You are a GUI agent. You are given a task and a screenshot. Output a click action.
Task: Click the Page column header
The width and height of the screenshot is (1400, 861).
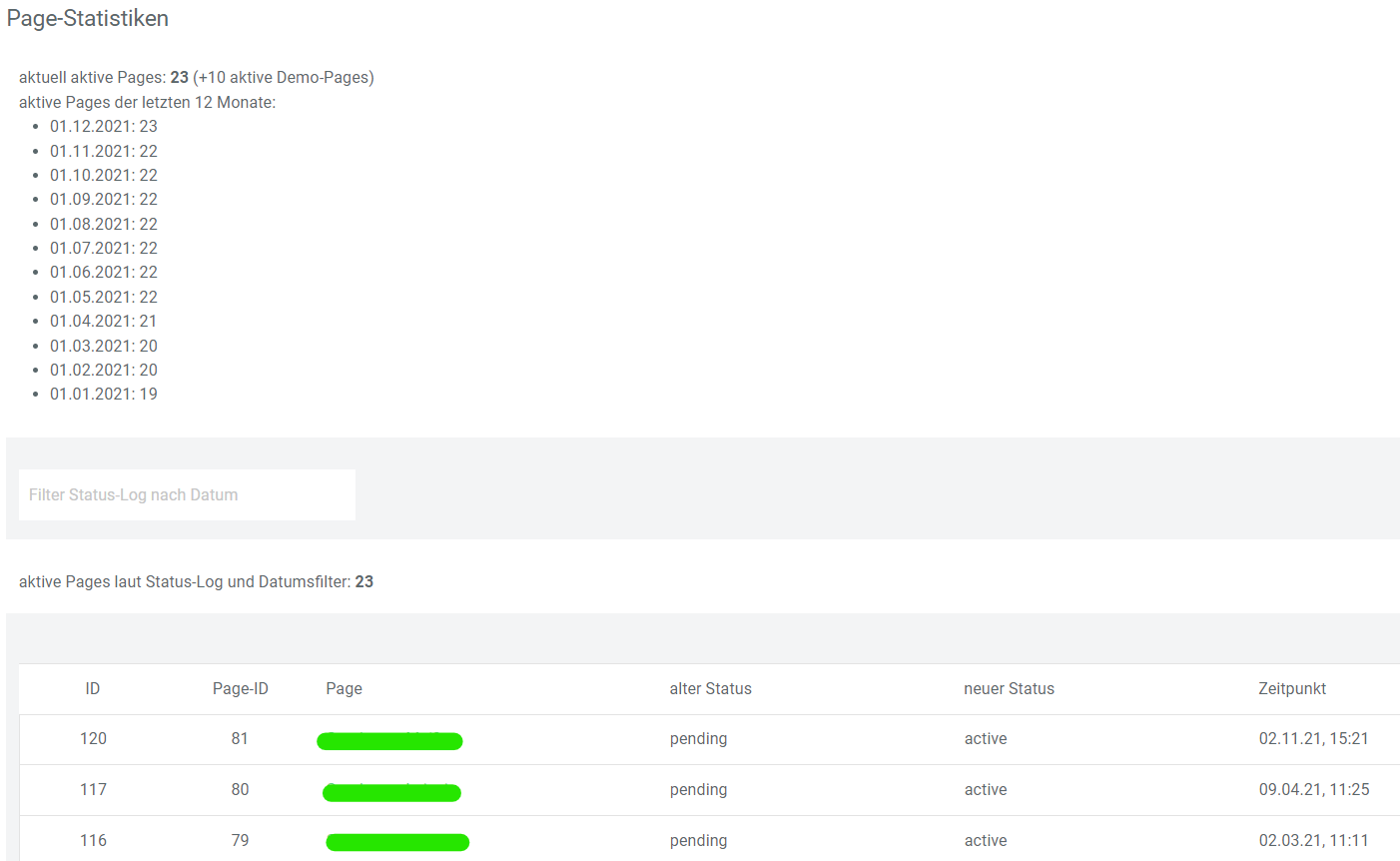344,688
